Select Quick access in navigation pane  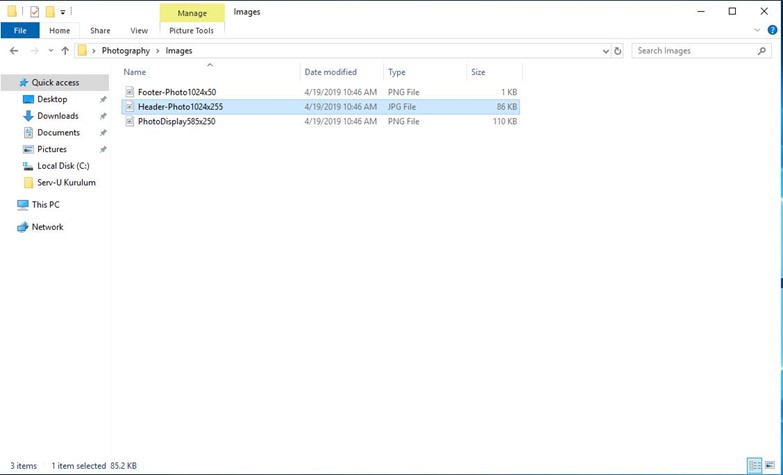[55, 82]
